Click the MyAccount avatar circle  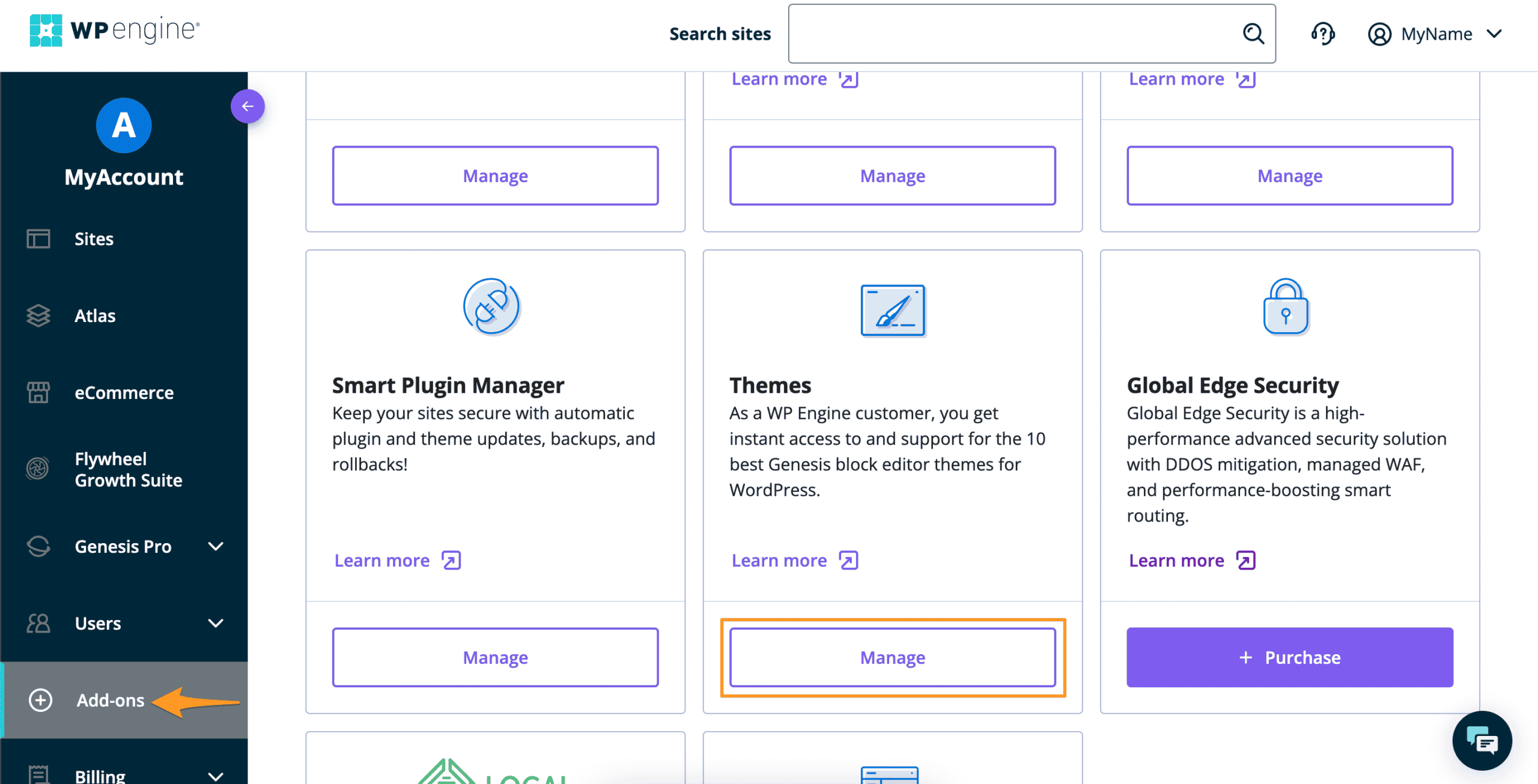[124, 126]
